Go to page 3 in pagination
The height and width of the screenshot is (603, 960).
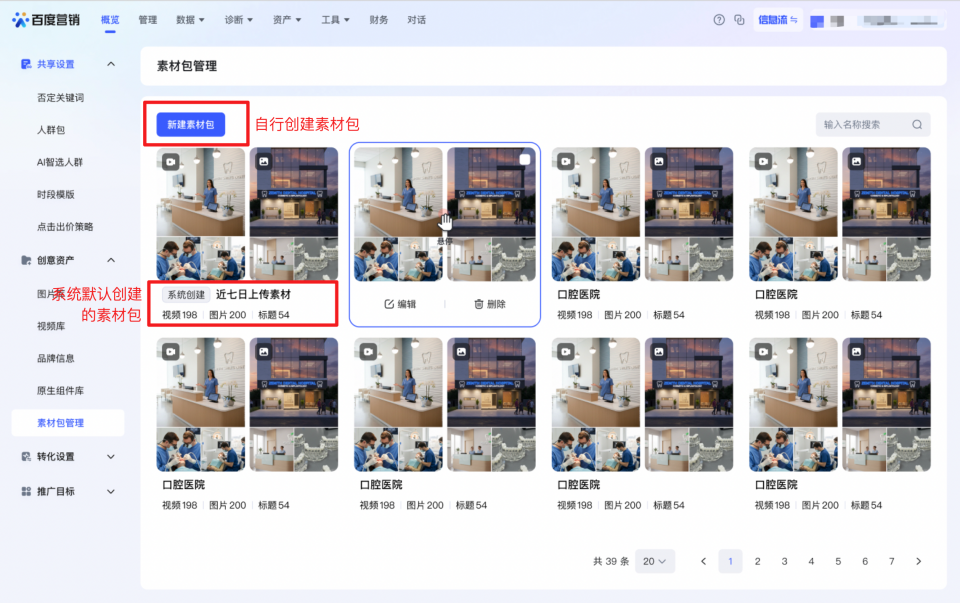click(784, 561)
